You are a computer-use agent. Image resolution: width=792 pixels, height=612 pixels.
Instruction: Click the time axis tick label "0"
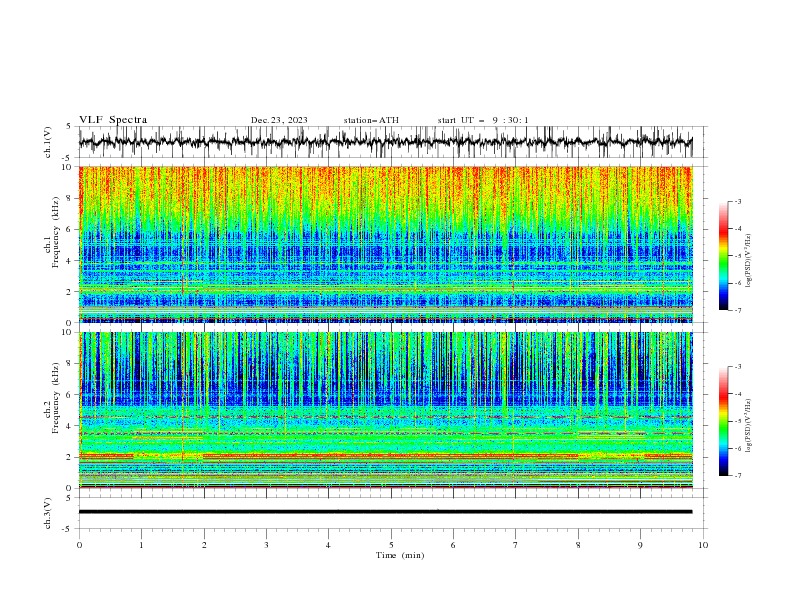point(79,545)
